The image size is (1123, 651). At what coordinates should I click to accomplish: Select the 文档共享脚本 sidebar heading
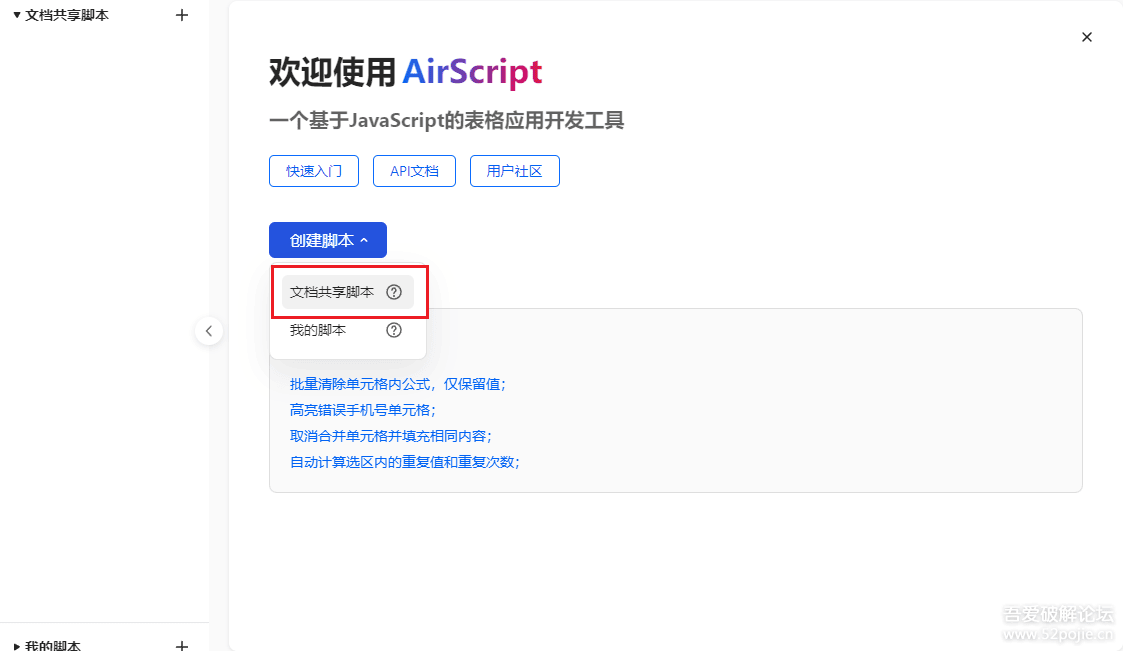click(67, 15)
